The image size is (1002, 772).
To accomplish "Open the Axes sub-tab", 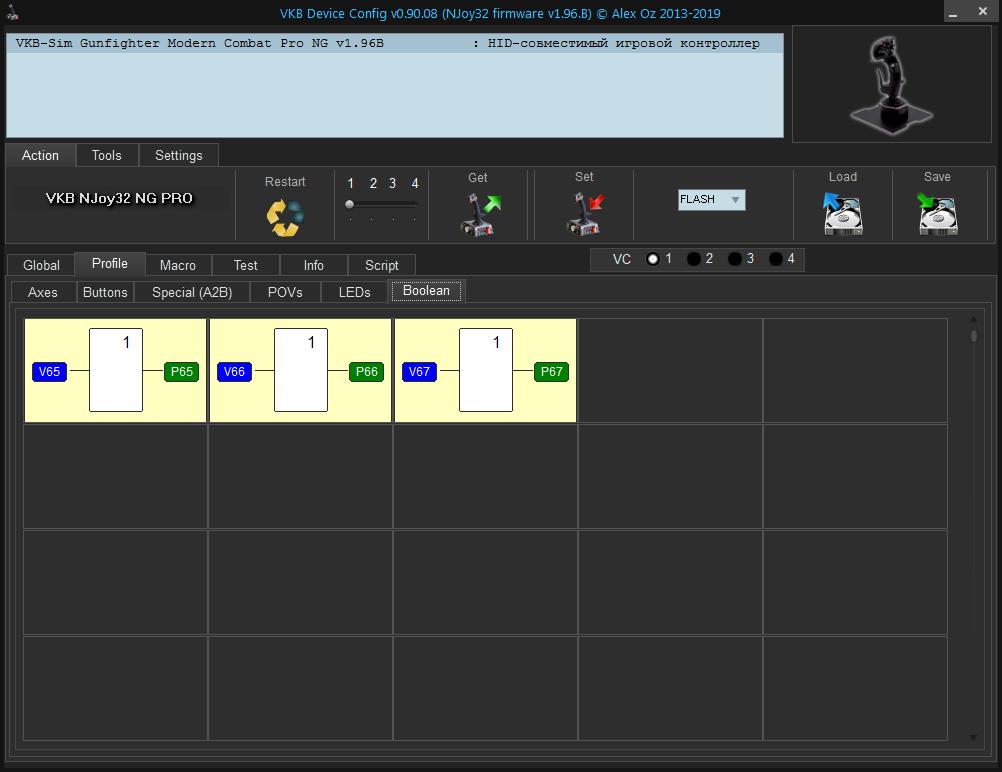I will pos(43,292).
